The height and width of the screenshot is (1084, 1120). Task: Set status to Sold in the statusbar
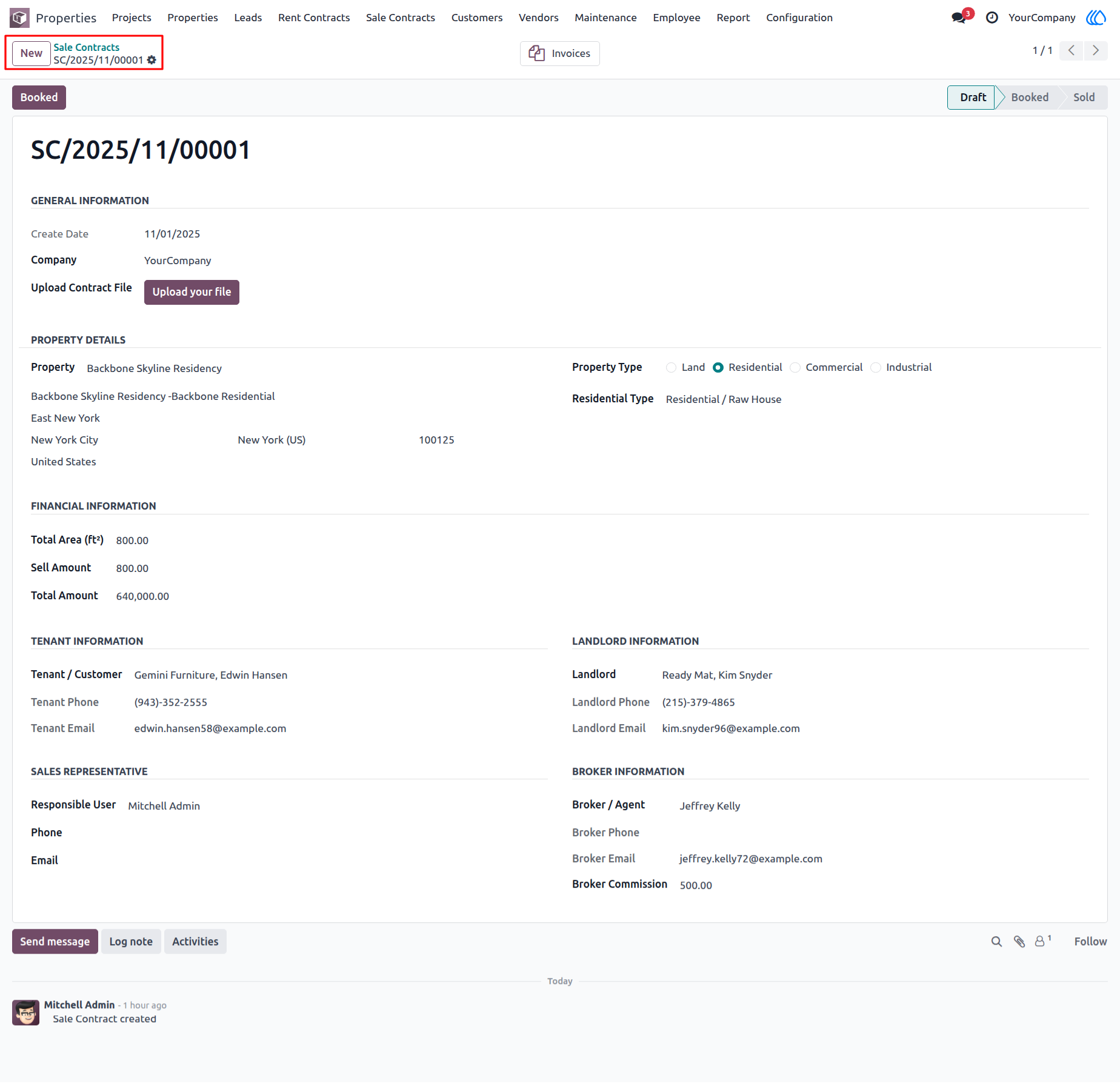point(1084,98)
